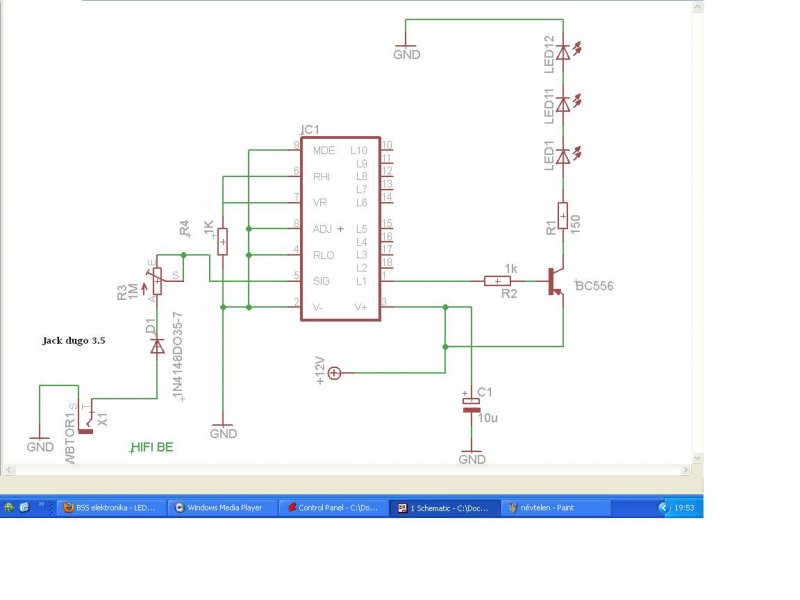Switch to BSS elektronika Firefox taskbar window
Image resolution: width=800 pixels, height=600 pixels.
coord(112,508)
